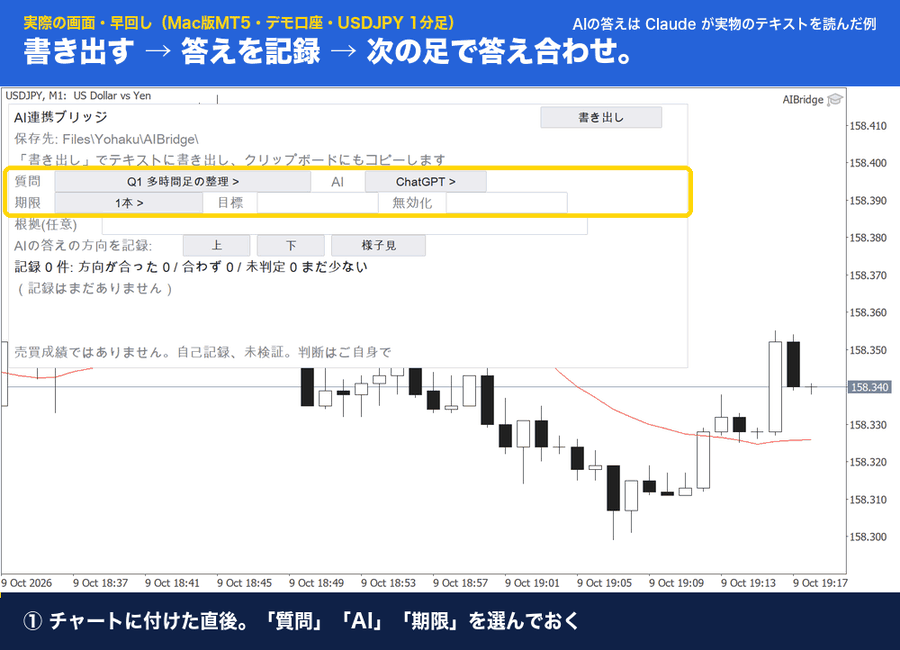The image size is (900, 650).
Task: Click the 質問 field label
Action: point(28,181)
